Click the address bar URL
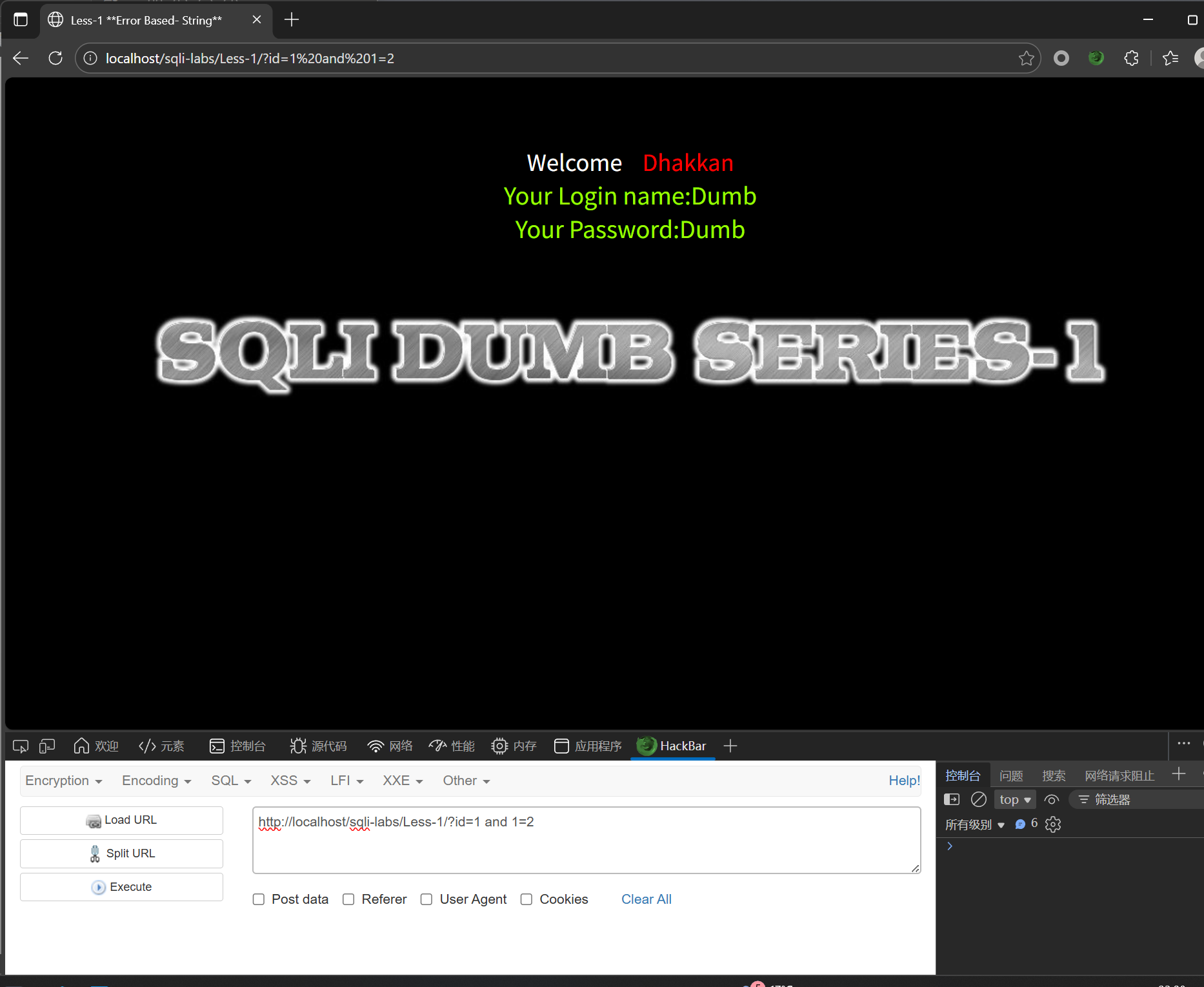The width and height of the screenshot is (1204, 987). [x=250, y=59]
